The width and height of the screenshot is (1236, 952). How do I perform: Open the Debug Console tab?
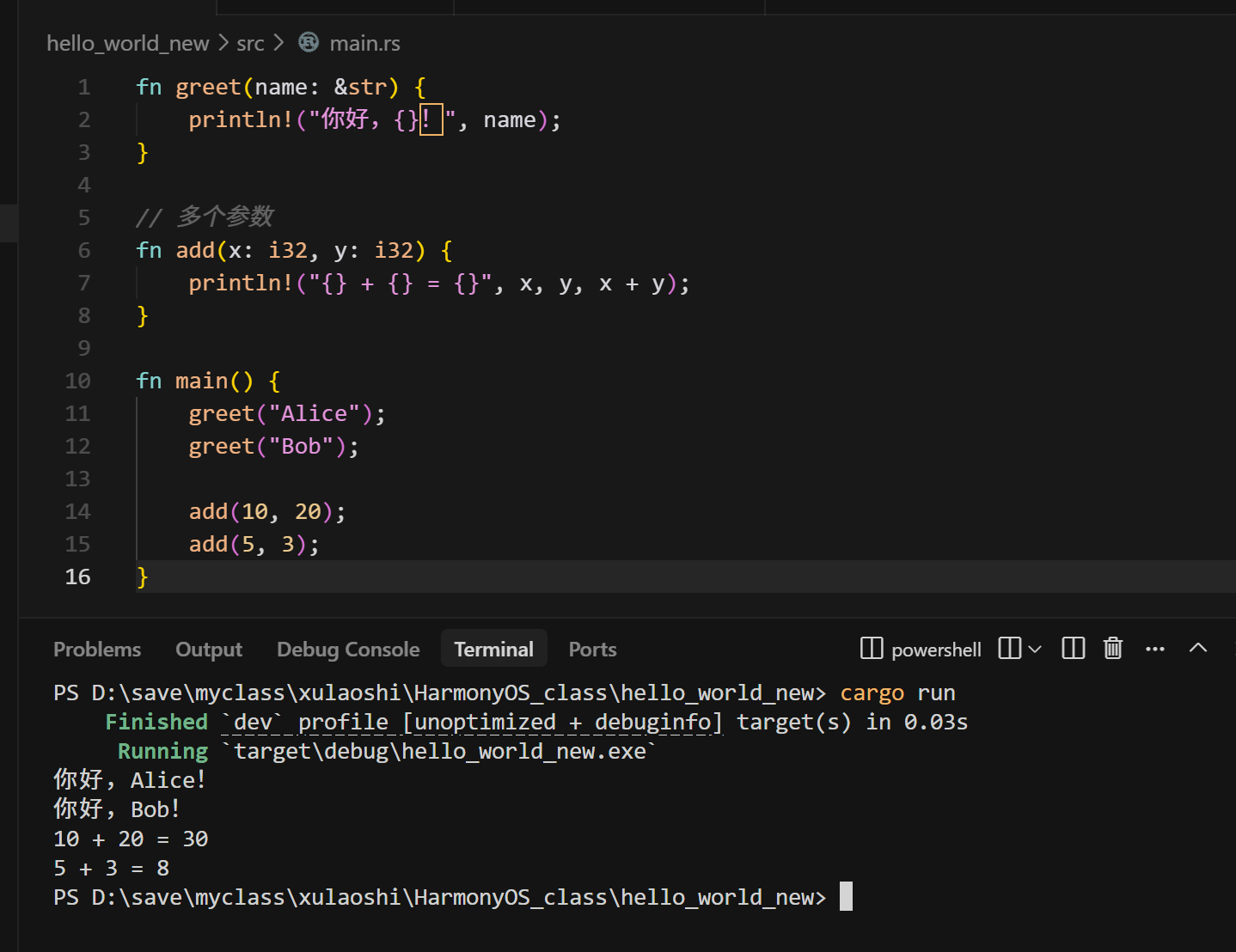coord(348,650)
